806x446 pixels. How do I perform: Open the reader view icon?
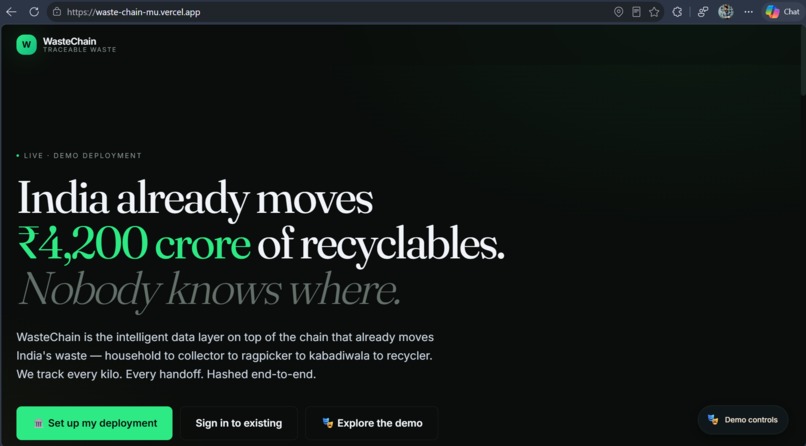(x=636, y=12)
